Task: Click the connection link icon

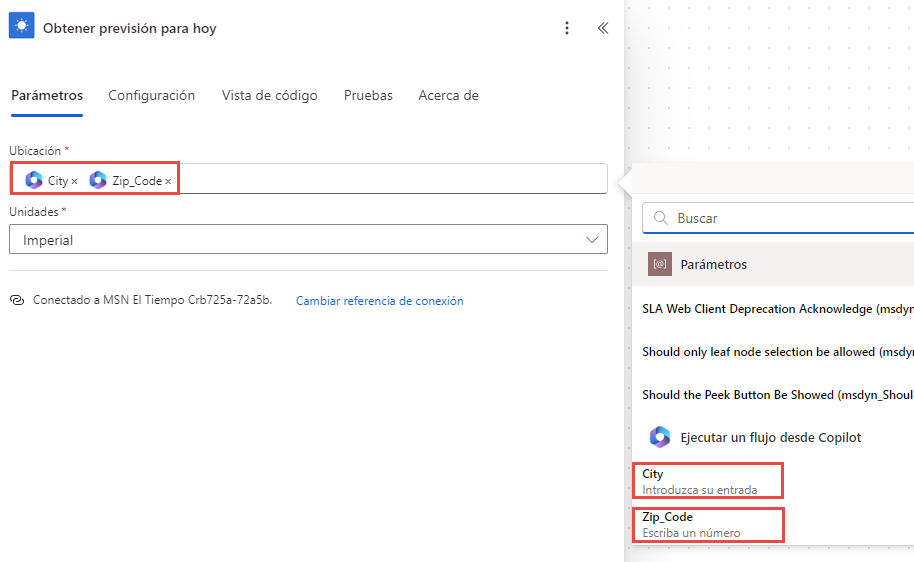Action: pos(17,300)
